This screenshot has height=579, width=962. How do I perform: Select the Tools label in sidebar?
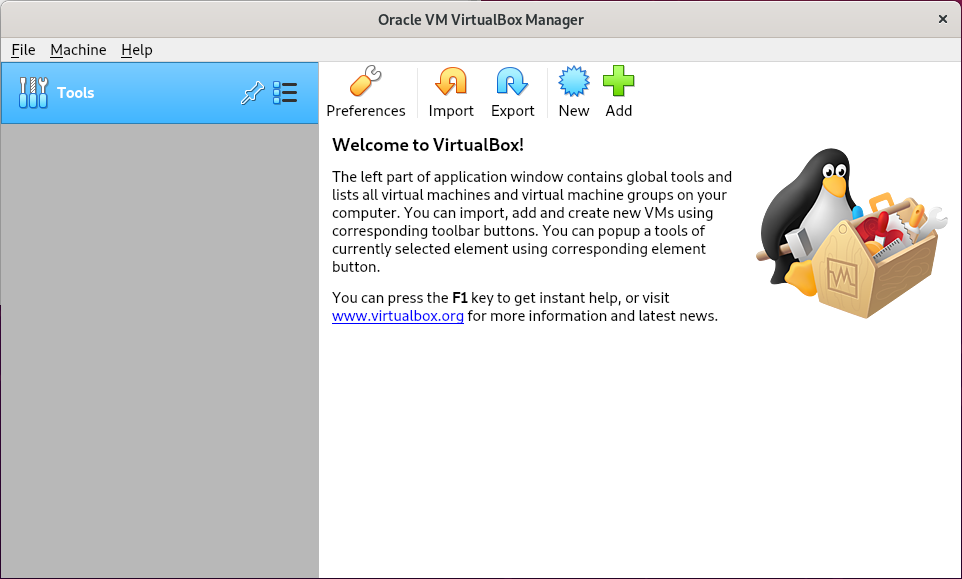(x=75, y=93)
